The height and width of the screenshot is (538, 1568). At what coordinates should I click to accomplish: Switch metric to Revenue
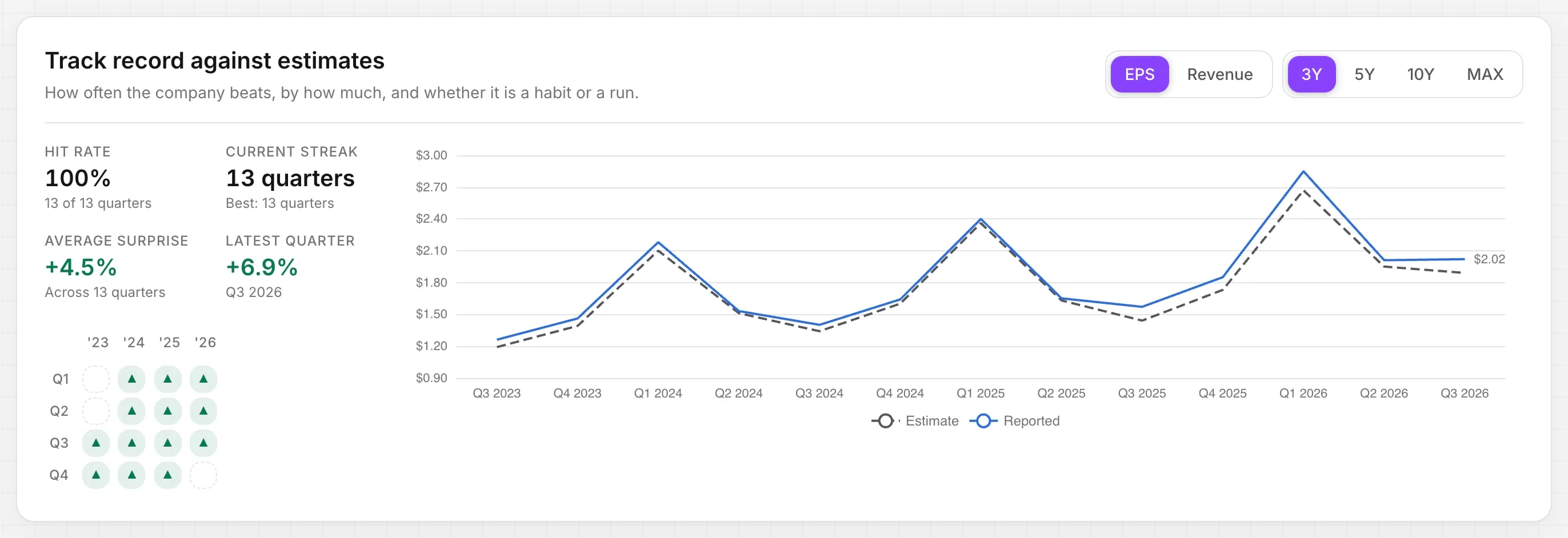pos(1219,74)
